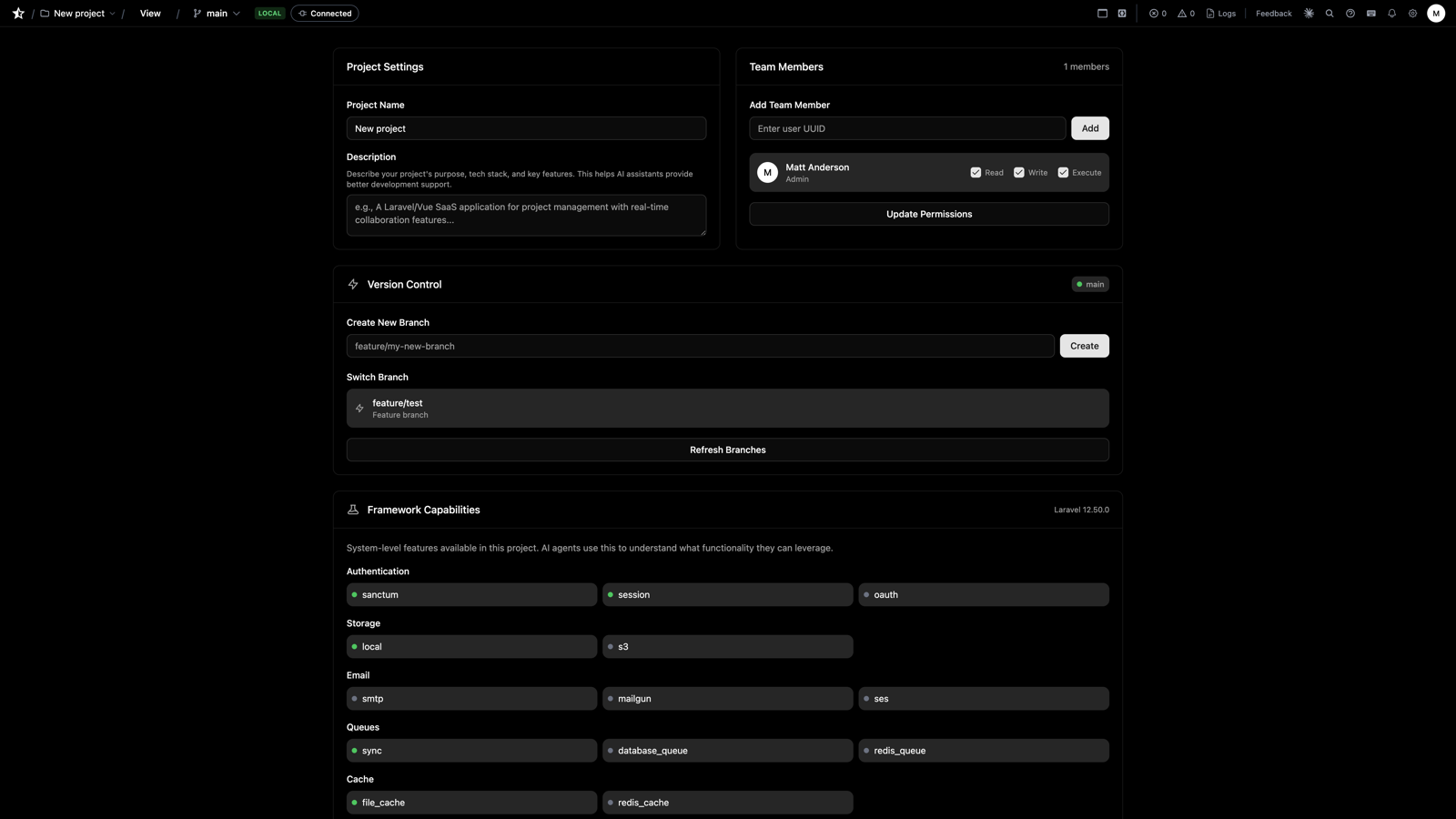Image resolution: width=1456 pixels, height=819 pixels.
Task: Click the sanctum authentication capability chip
Action: [470, 594]
